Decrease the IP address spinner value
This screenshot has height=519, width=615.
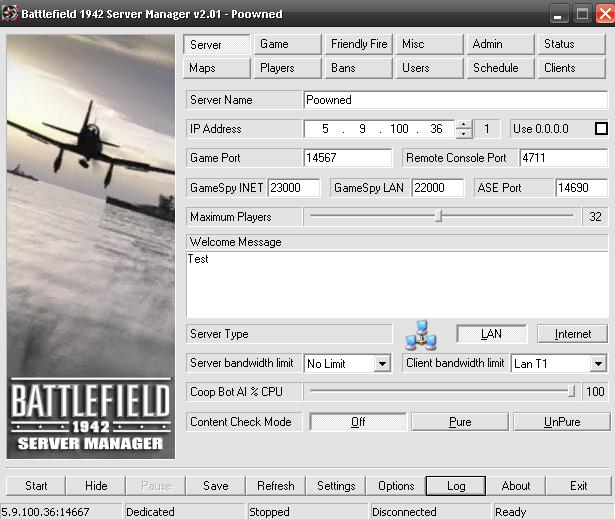tap(464, 133)
